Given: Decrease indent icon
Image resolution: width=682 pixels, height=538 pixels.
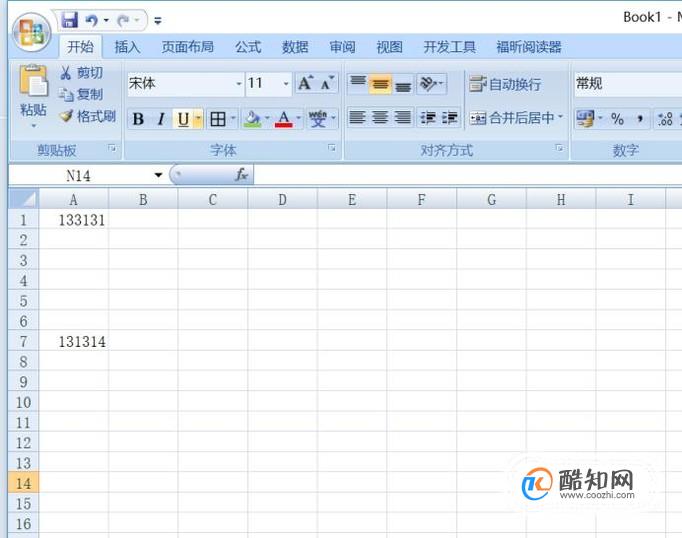Looking at the screenshot, I should click(x=428, y=117).
